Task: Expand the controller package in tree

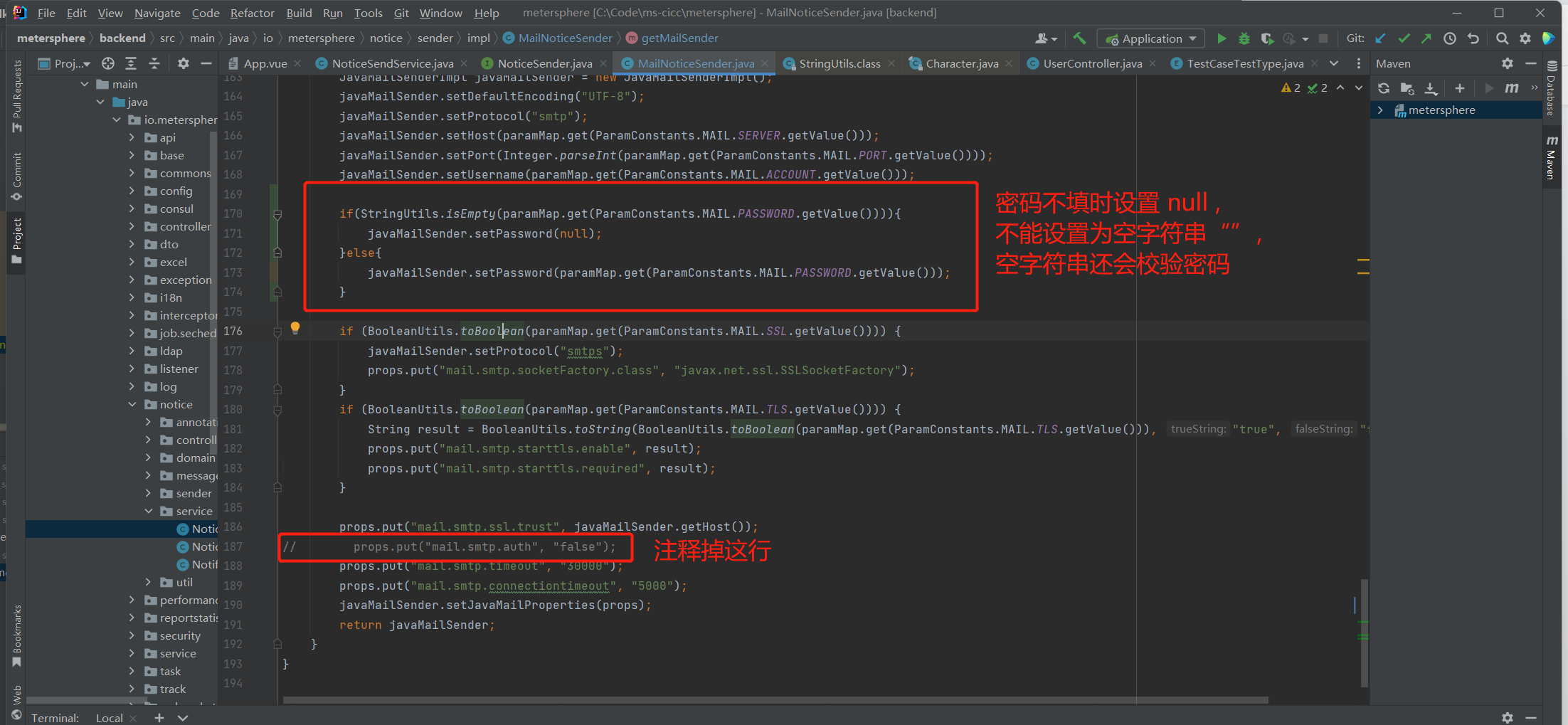Action: coord(132,226)
